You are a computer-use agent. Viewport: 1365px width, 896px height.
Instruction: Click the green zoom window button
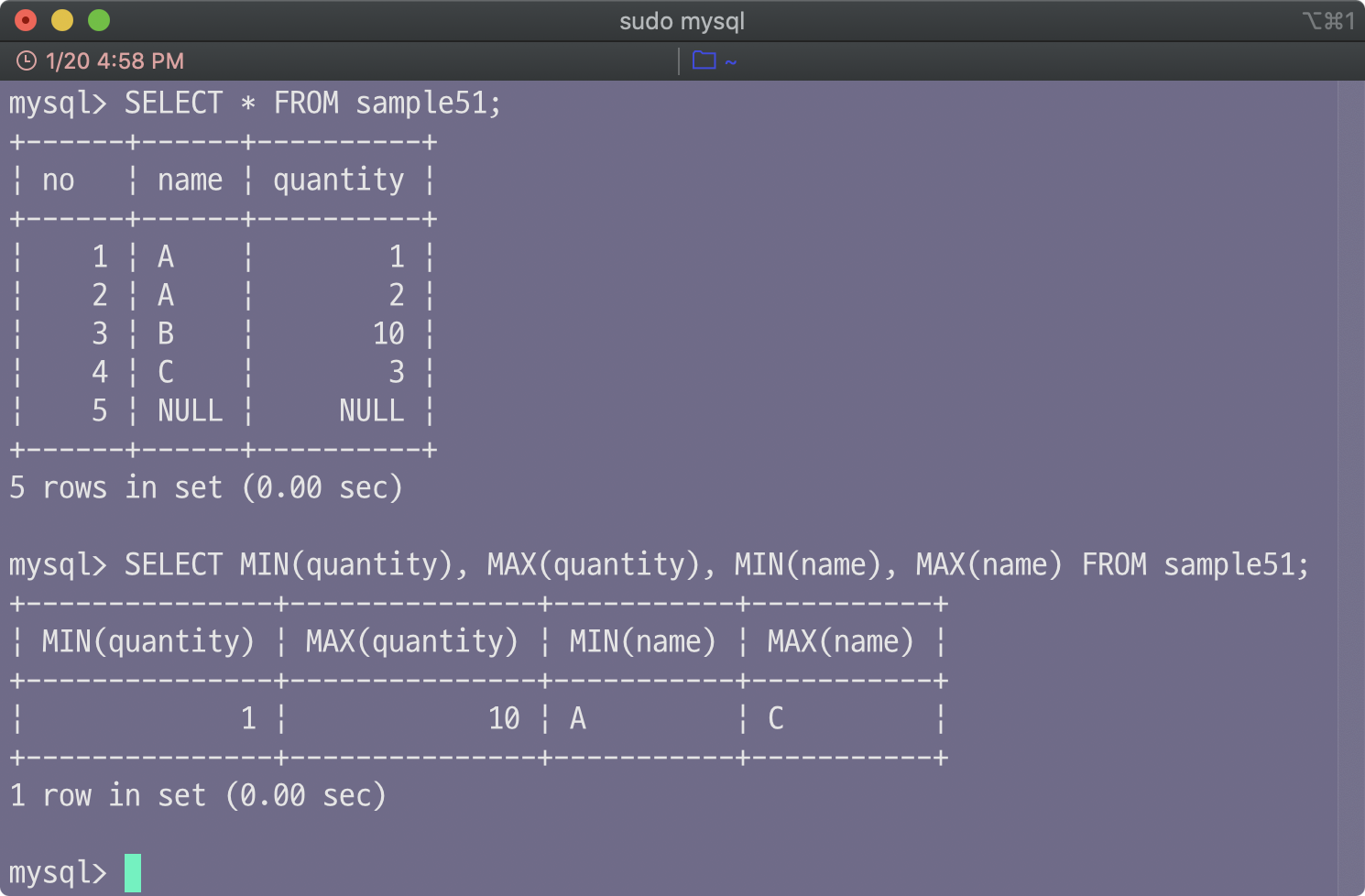tap(99, 20)
